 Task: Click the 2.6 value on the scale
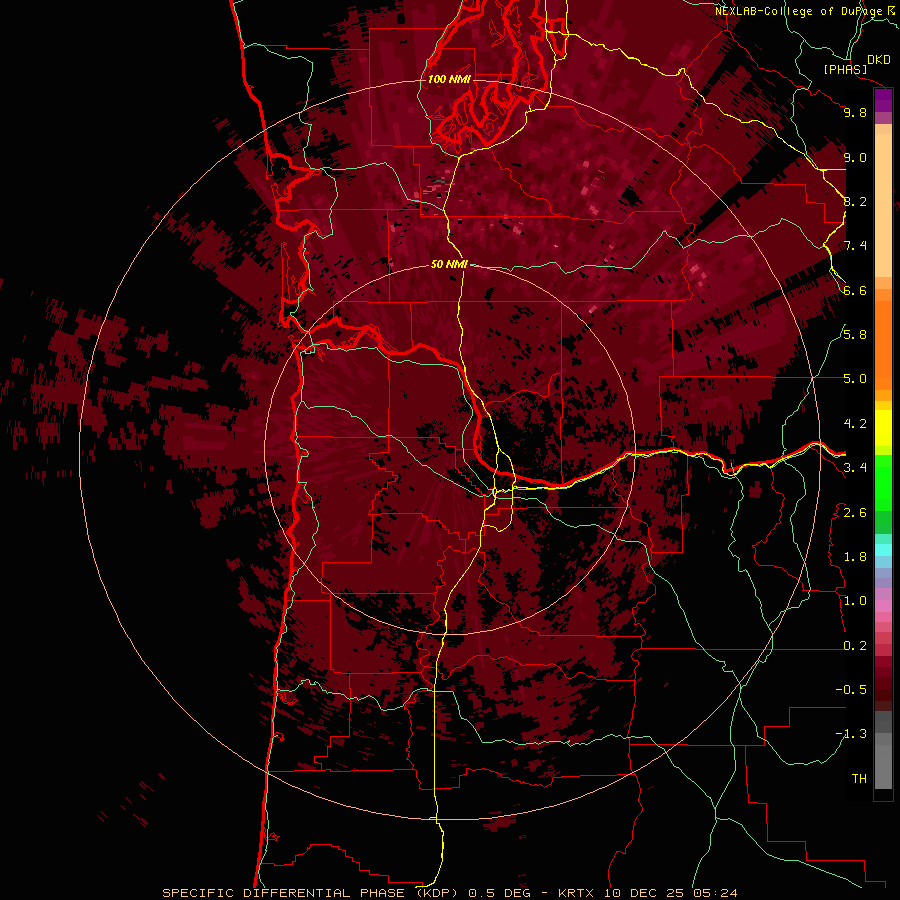855,512
